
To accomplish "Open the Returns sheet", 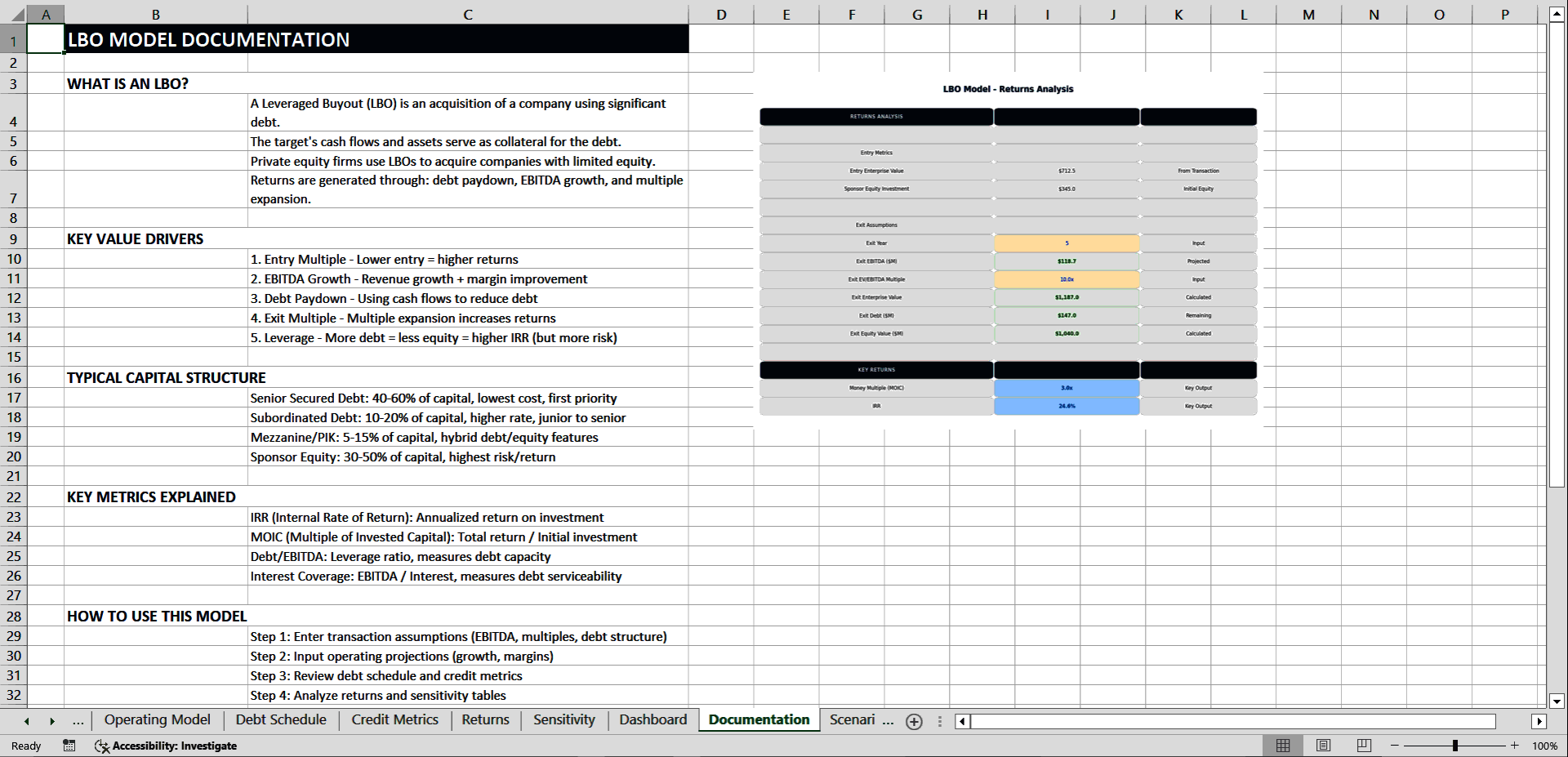I will pyautogui.click(x=485, y=719).
